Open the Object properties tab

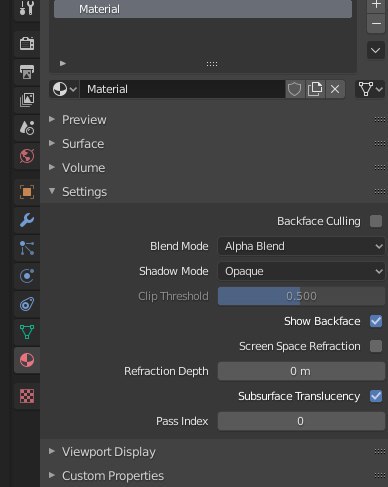point(27,192)
